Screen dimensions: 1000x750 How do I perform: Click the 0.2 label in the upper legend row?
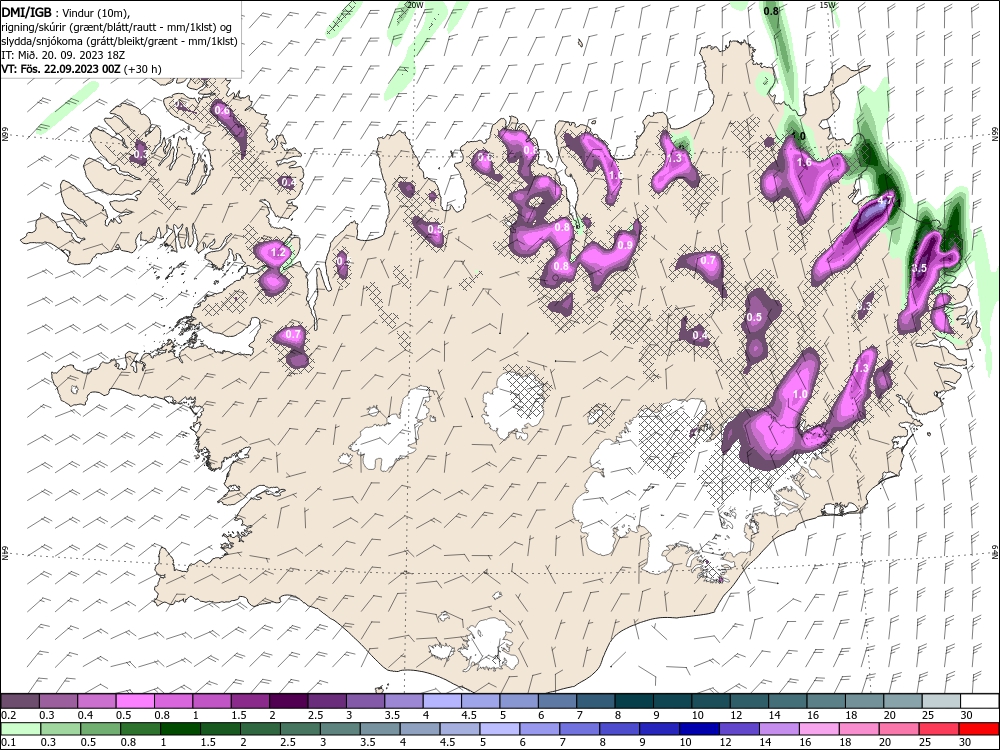pos(8,716)
